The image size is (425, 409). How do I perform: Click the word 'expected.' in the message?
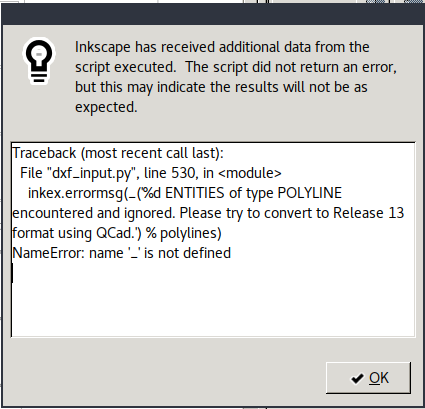(106, 107)
